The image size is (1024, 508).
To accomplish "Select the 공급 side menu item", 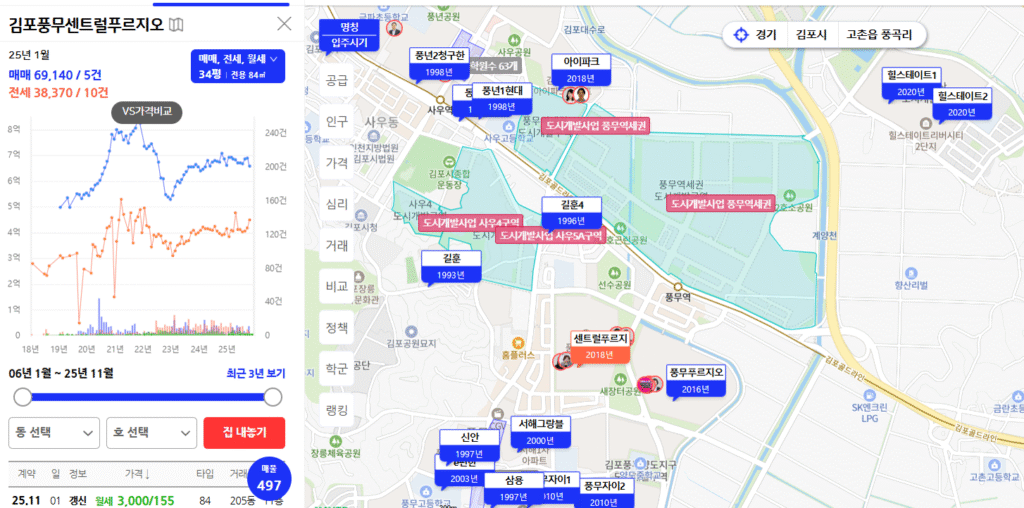I will point(337,80).
